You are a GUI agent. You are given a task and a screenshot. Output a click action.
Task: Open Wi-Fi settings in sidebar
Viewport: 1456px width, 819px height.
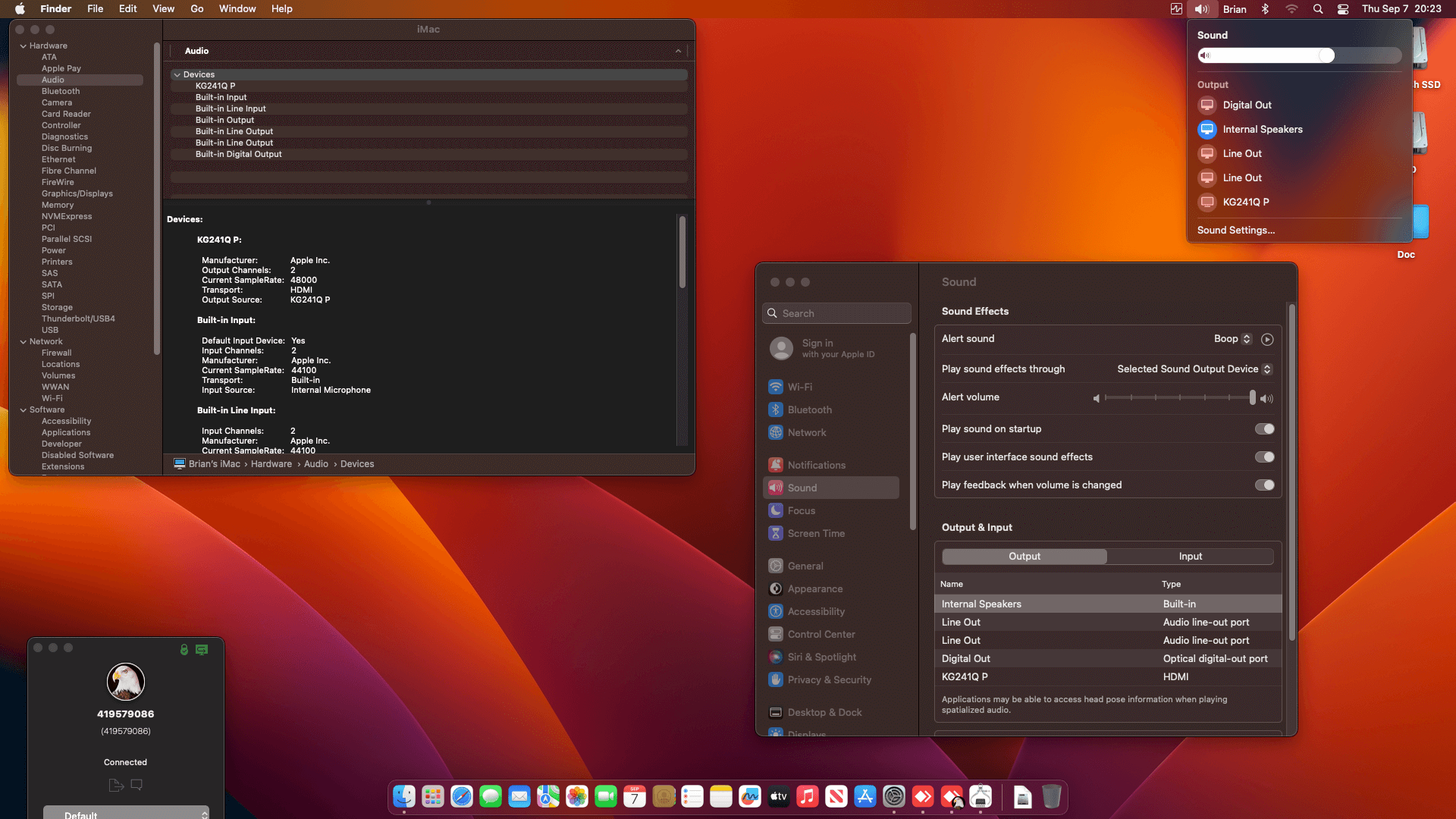pyautogui.click(x=799, y=387)
